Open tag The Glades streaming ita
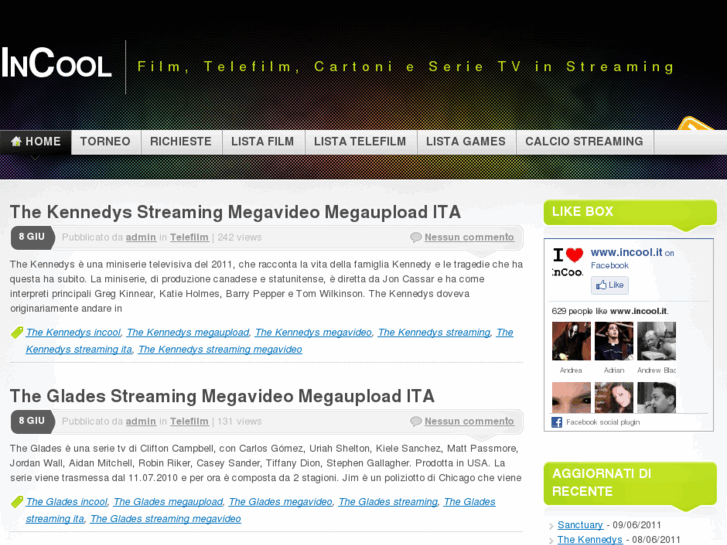 click(x=55, y=519)
